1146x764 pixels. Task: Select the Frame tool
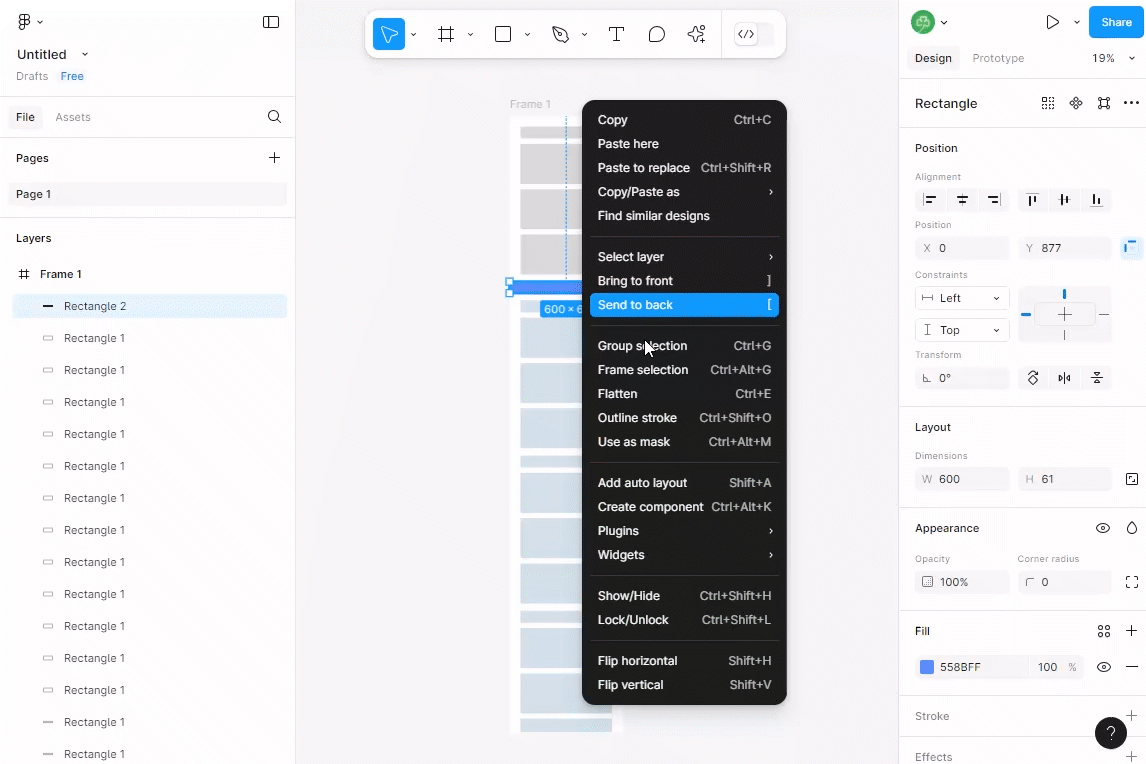[x=446, y=34]
